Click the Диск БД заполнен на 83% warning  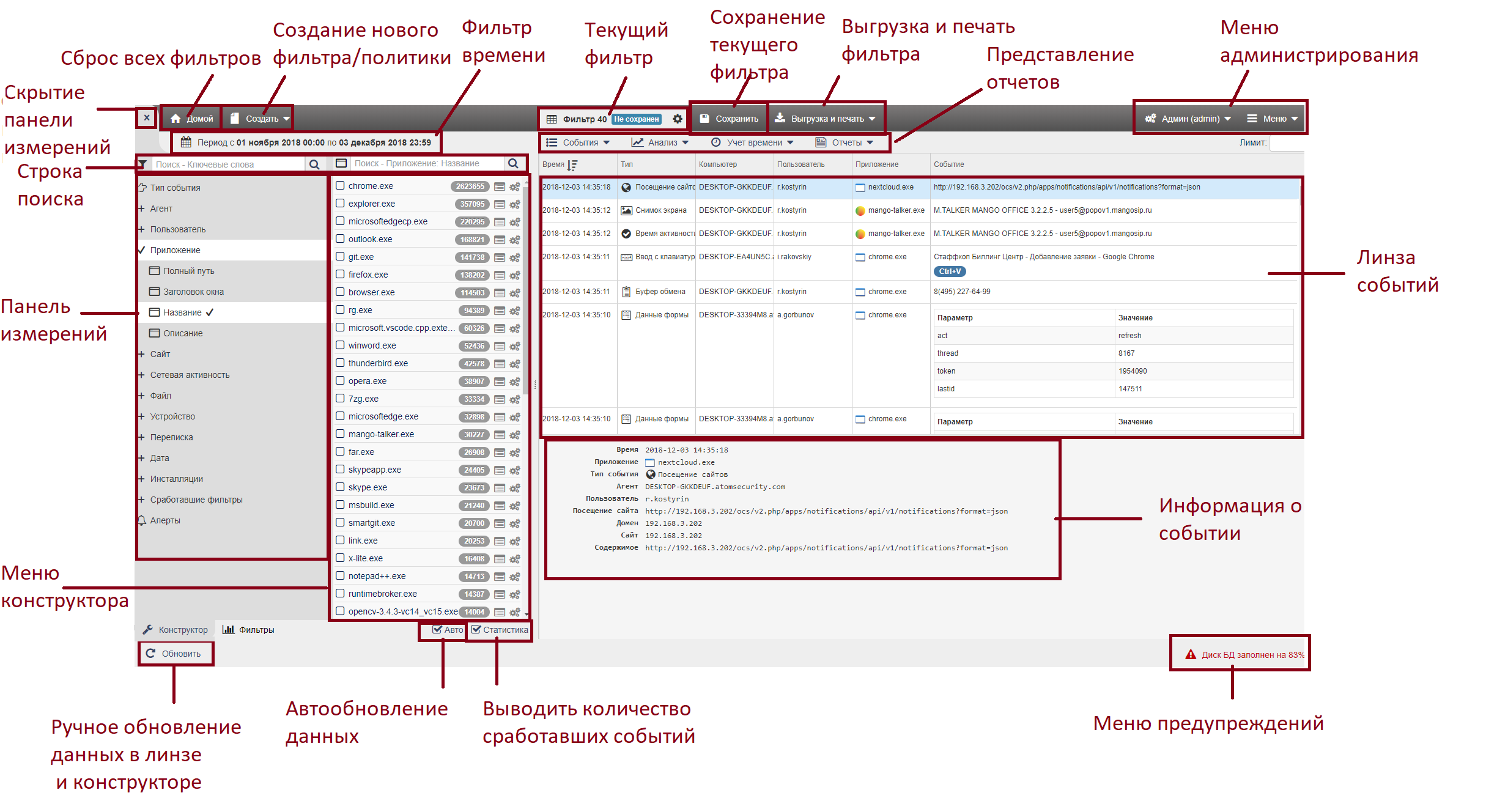tap(1245, 655)
